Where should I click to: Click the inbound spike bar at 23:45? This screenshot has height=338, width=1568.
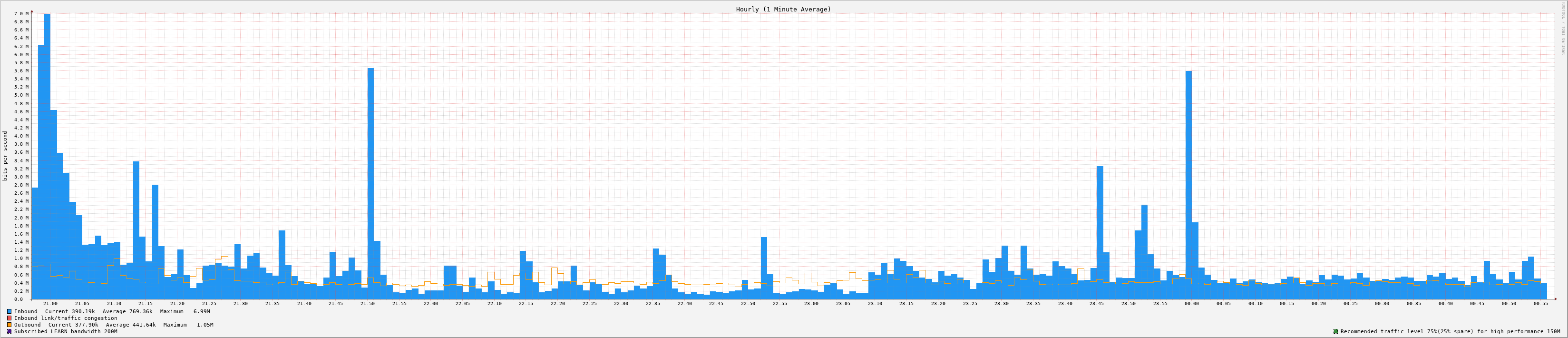point(1100,231)
